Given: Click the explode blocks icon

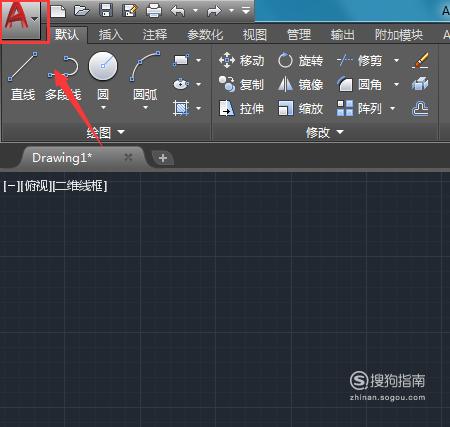Looking at the screenshot, I should click(x=420, y=84).
